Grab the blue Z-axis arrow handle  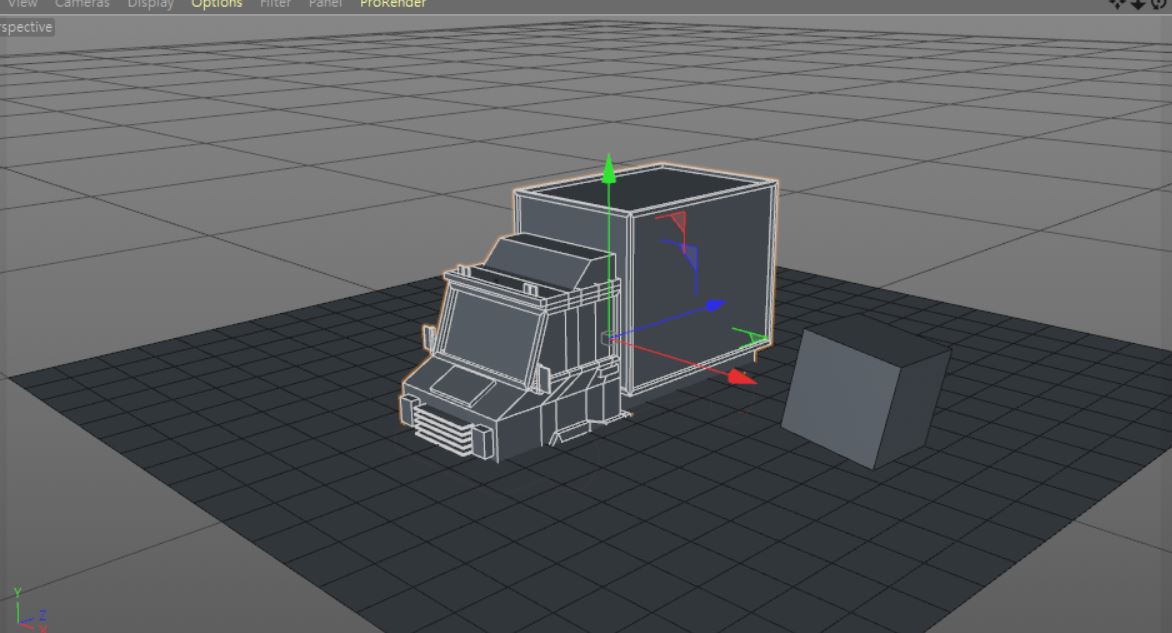(x=715, y=304)
